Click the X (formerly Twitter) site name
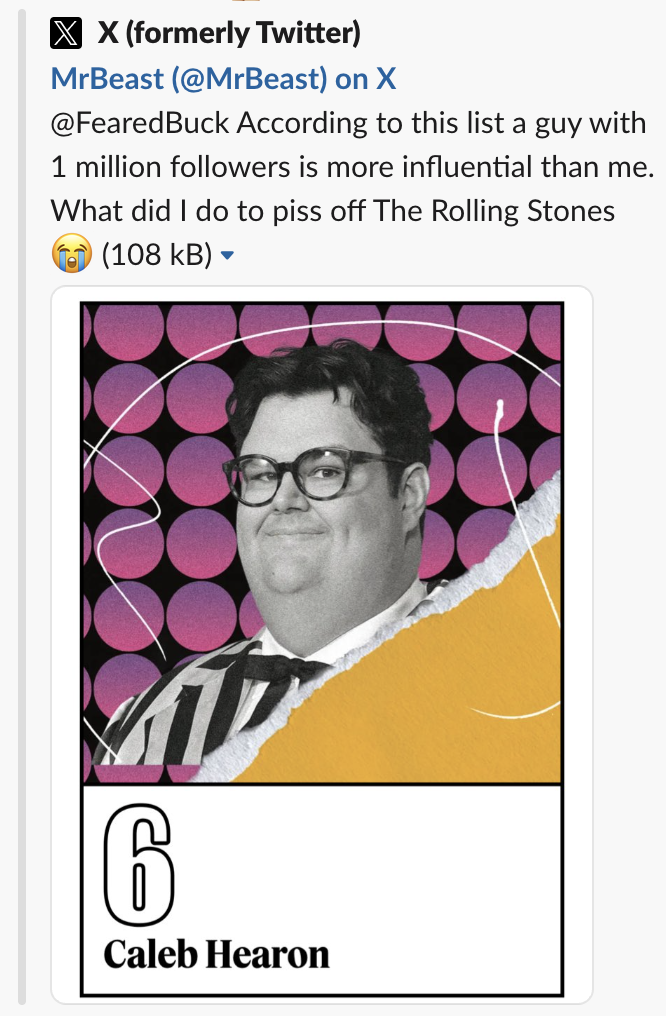 [229, 33]
